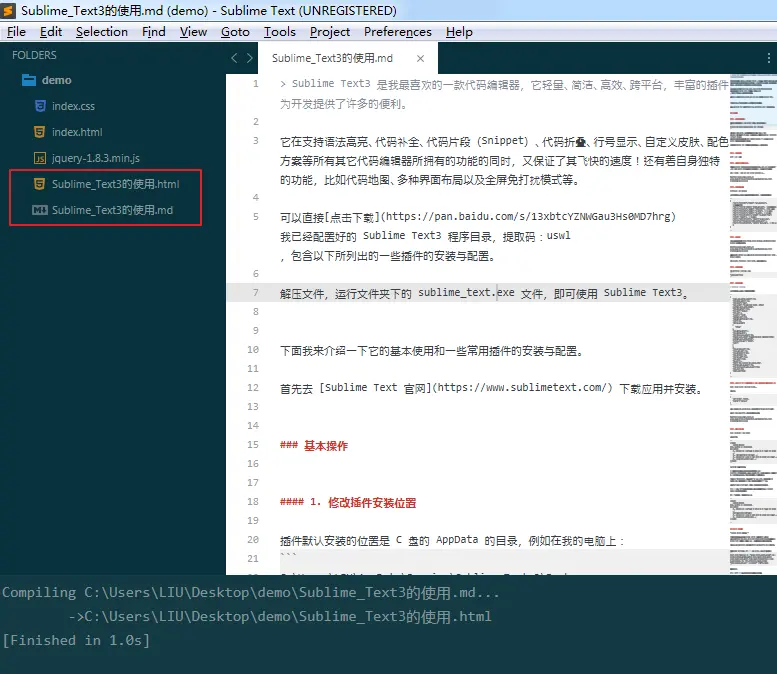Screen dimensions: 777x674
Task: Go to previous tab with left arrow
Action: (x=234, y=58)
